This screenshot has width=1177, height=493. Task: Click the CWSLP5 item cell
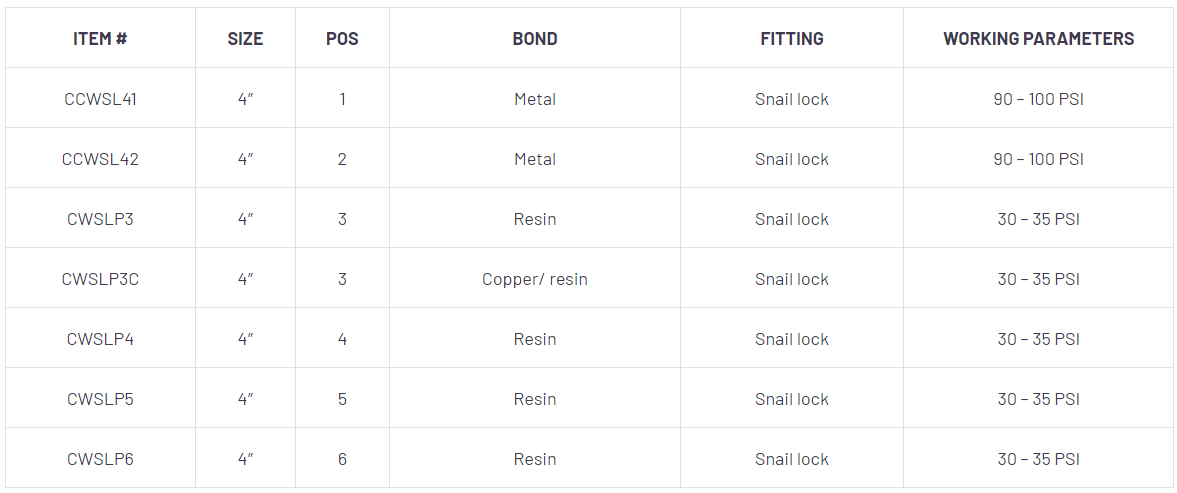pos(100,399)
